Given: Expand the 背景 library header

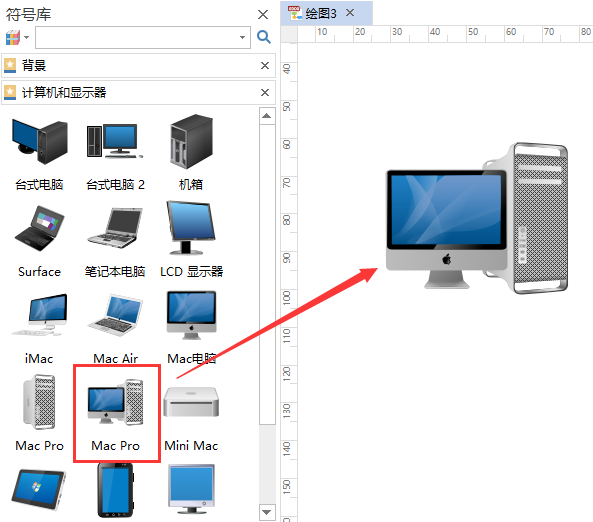Looking at the screenshot, I should point(138,66).
